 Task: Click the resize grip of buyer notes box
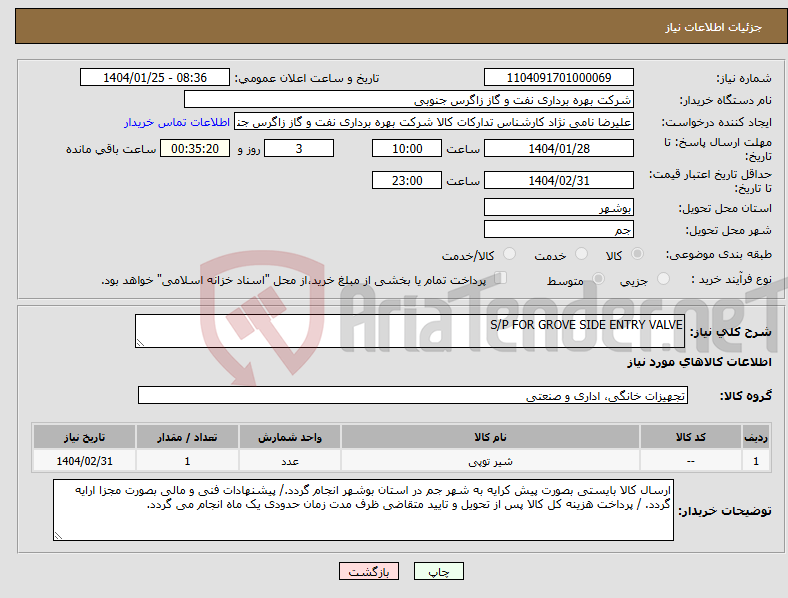coord(58,536)
